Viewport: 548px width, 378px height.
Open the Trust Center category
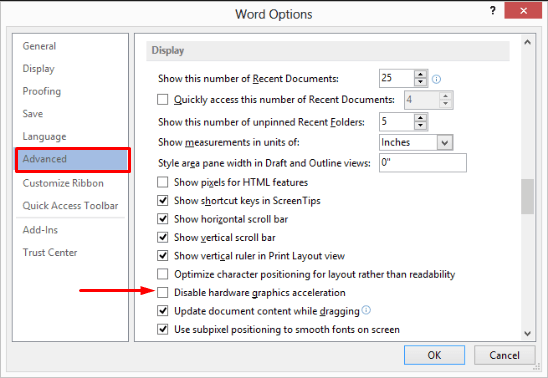[x=50, y=253]
